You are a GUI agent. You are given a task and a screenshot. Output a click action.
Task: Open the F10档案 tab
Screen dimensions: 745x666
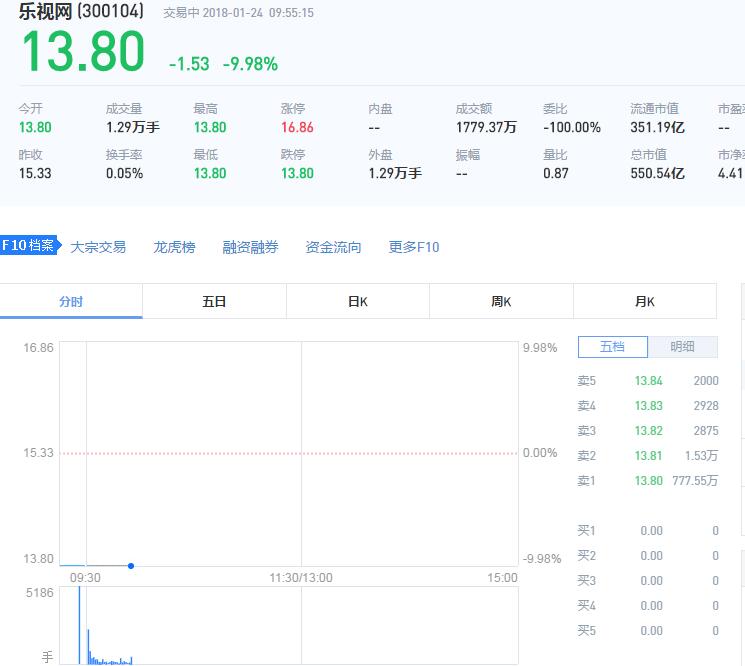coord(30,245)
